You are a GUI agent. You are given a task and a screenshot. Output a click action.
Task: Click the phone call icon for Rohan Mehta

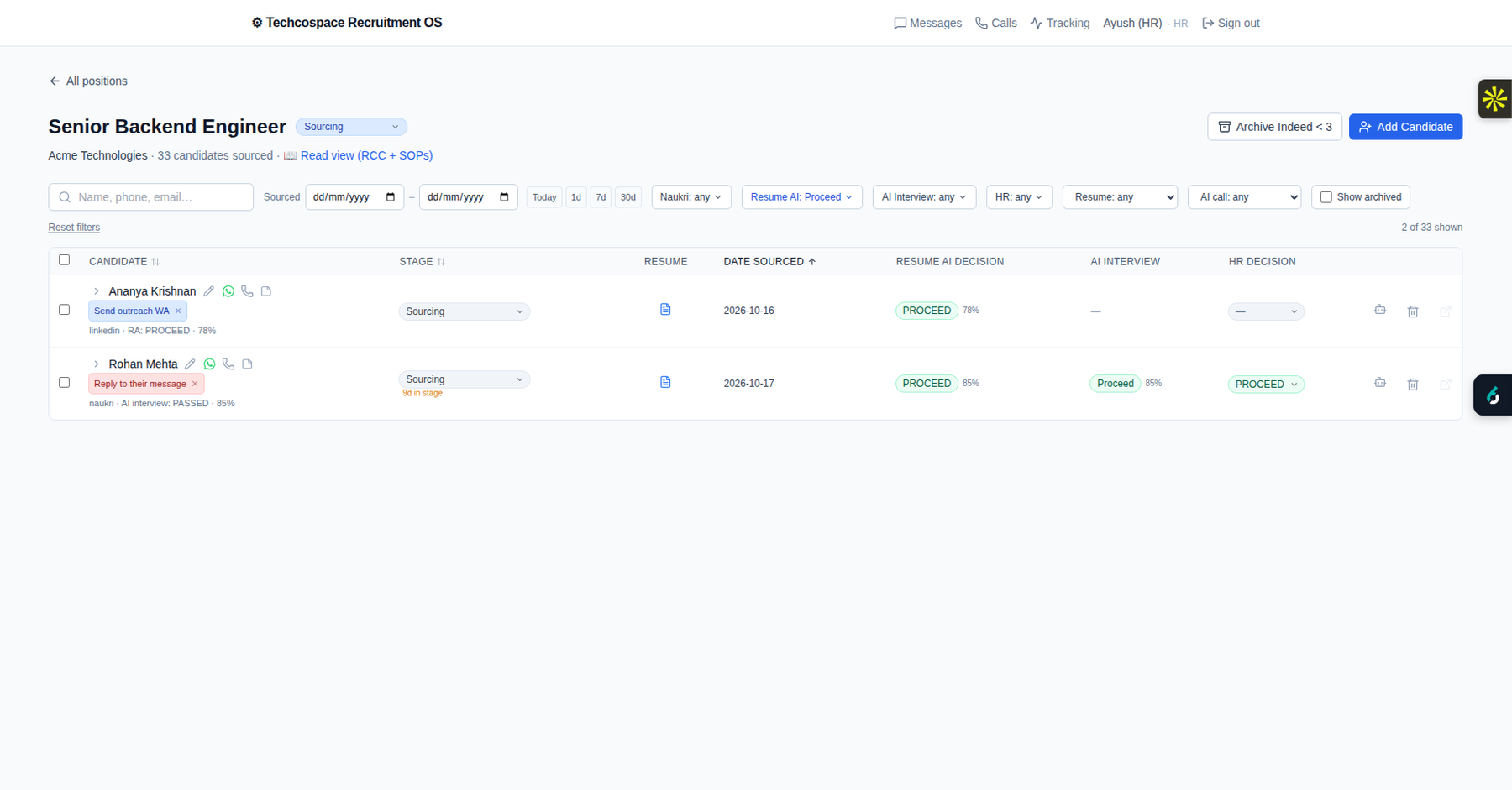(228, 364)
